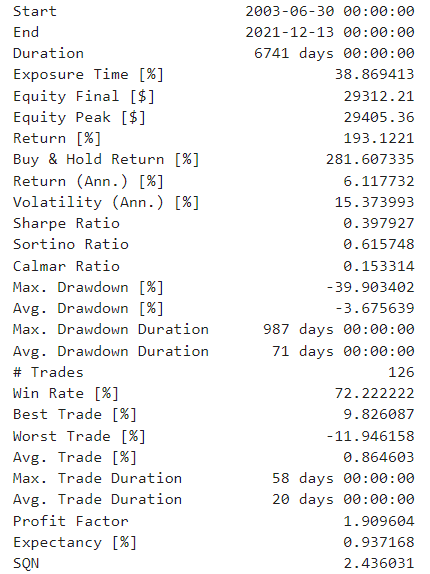430x574 pixels.
Task: Click the SQN value 2.436031
Action: click(379, 563)
